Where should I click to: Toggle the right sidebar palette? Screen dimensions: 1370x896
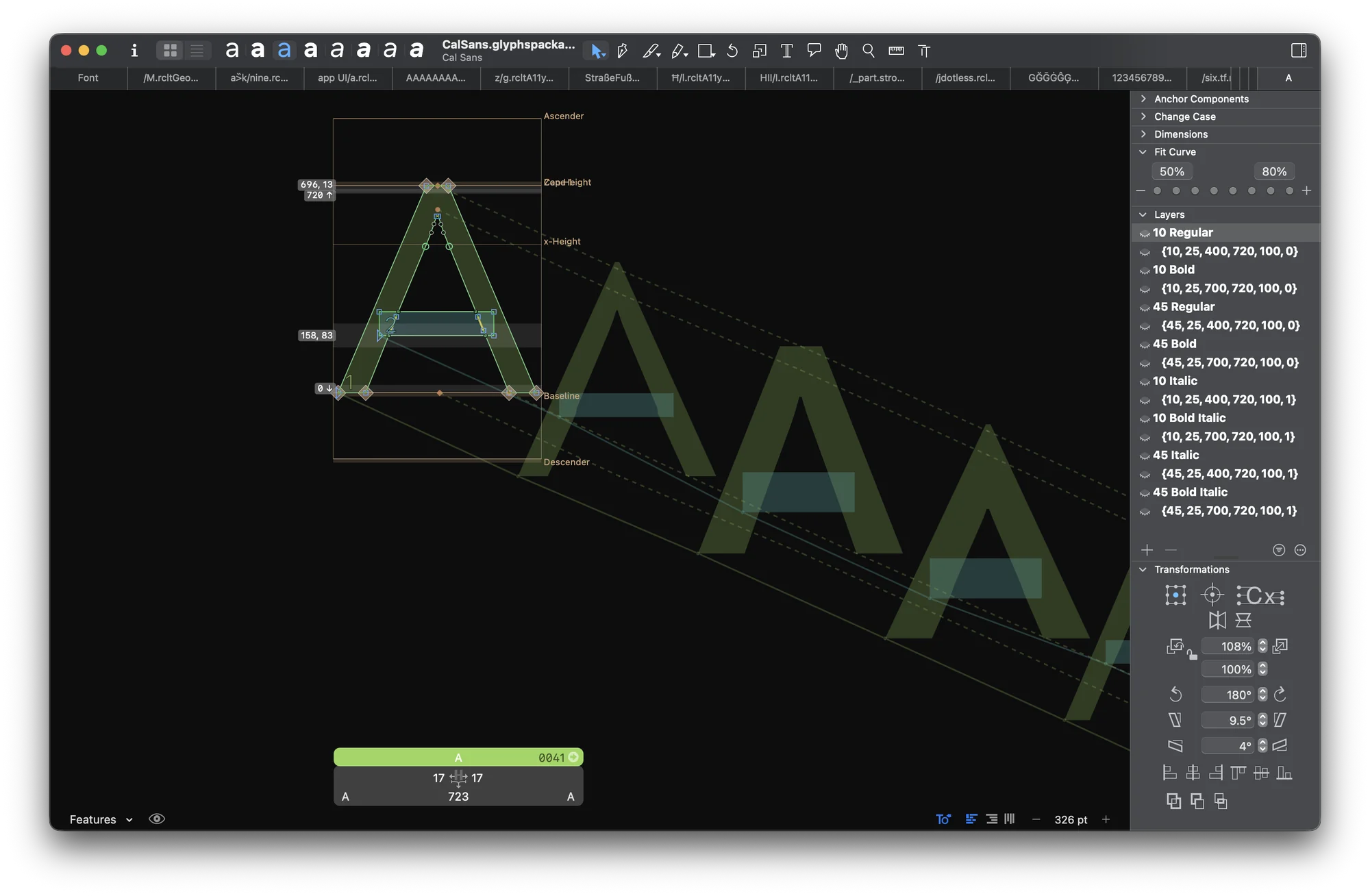click(1298, 51)
